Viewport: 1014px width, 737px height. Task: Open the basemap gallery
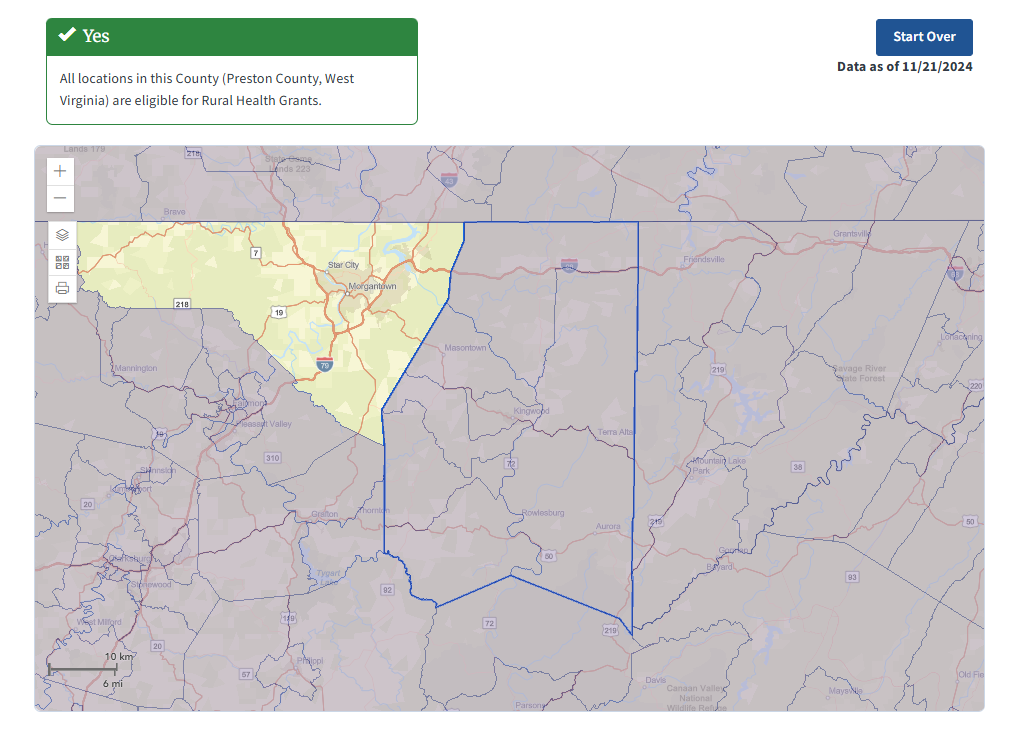pyautogui.click(x=62, y=262)
